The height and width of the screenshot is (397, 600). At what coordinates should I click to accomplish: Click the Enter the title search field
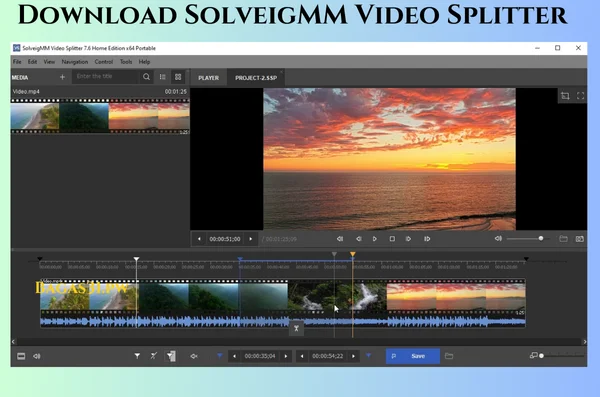coord(106,77)
